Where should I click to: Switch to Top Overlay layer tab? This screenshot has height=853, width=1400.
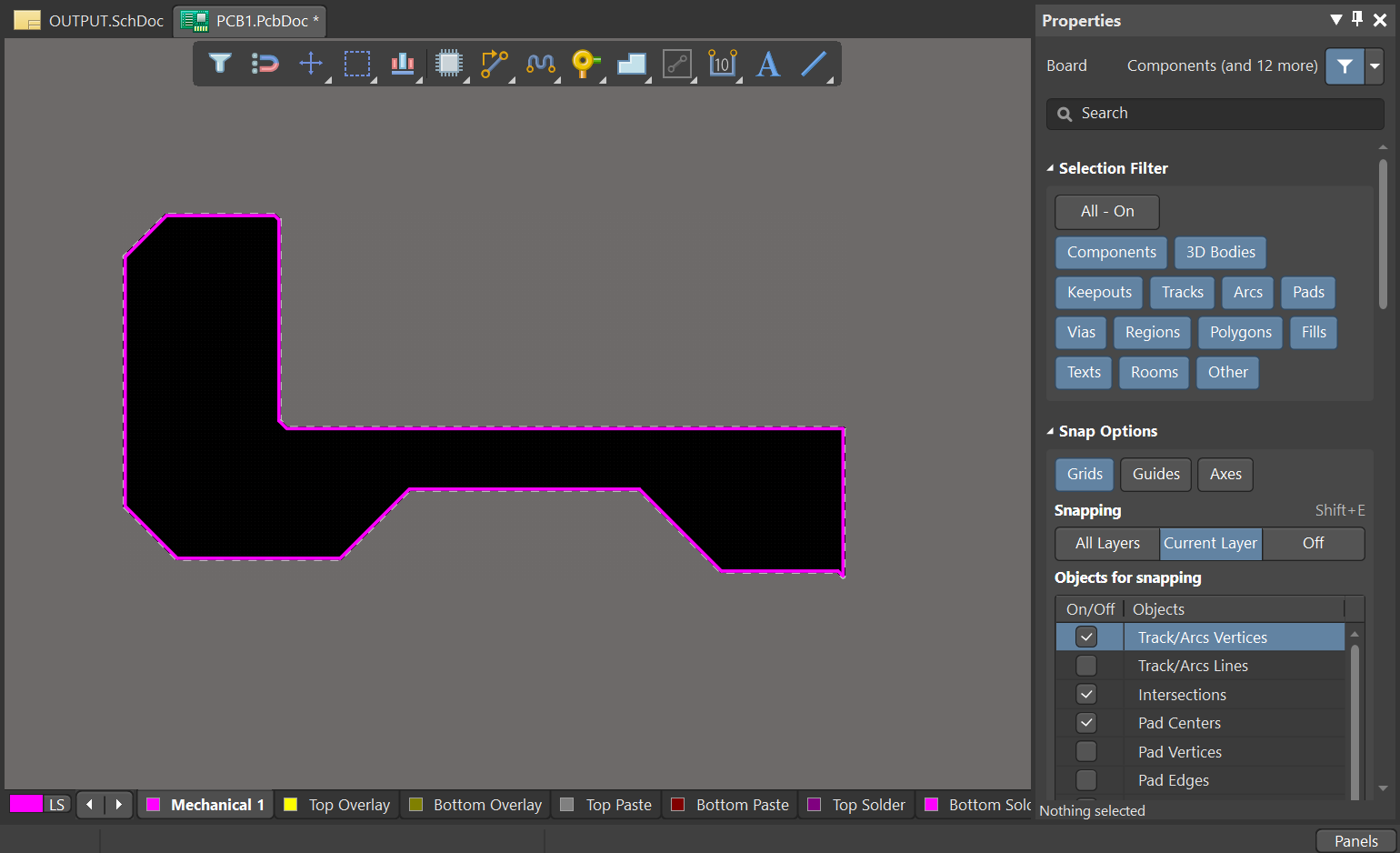[x=337, y=805]
